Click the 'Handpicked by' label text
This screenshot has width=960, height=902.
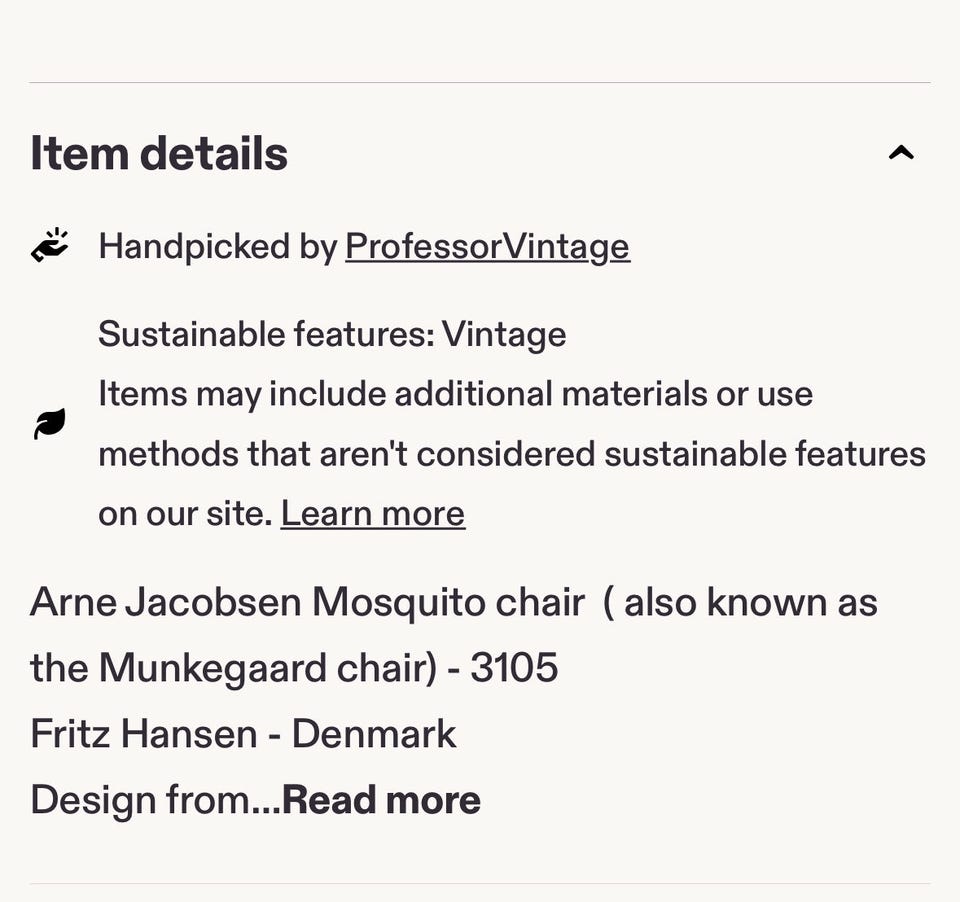217,246
